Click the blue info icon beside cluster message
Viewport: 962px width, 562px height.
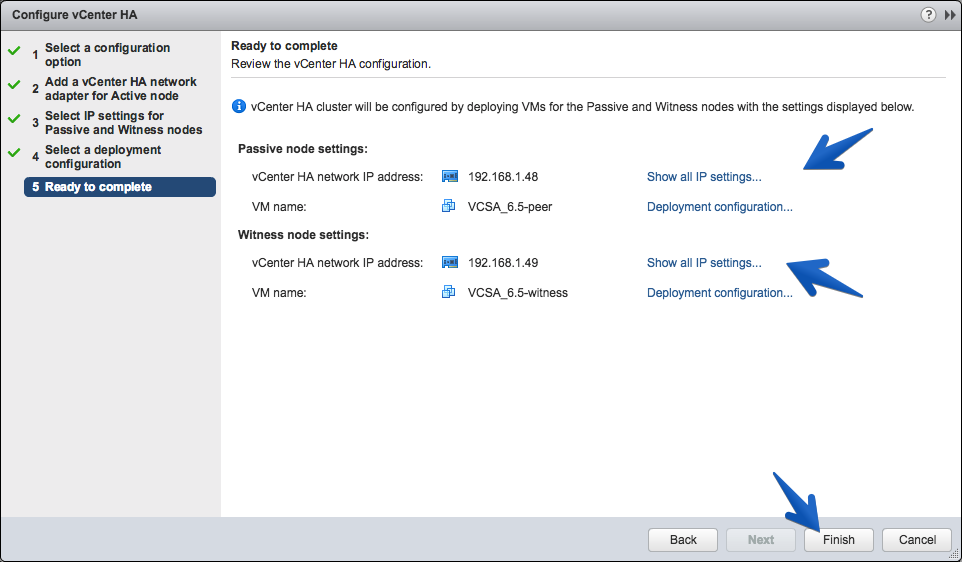coord(239,106)
